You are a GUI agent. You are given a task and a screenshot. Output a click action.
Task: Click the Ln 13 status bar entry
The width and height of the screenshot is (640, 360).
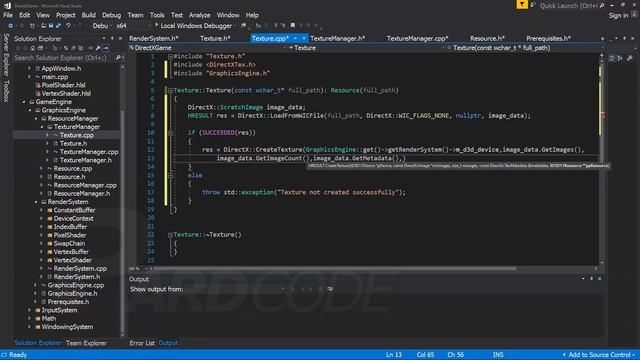click(x=393, y=355)
